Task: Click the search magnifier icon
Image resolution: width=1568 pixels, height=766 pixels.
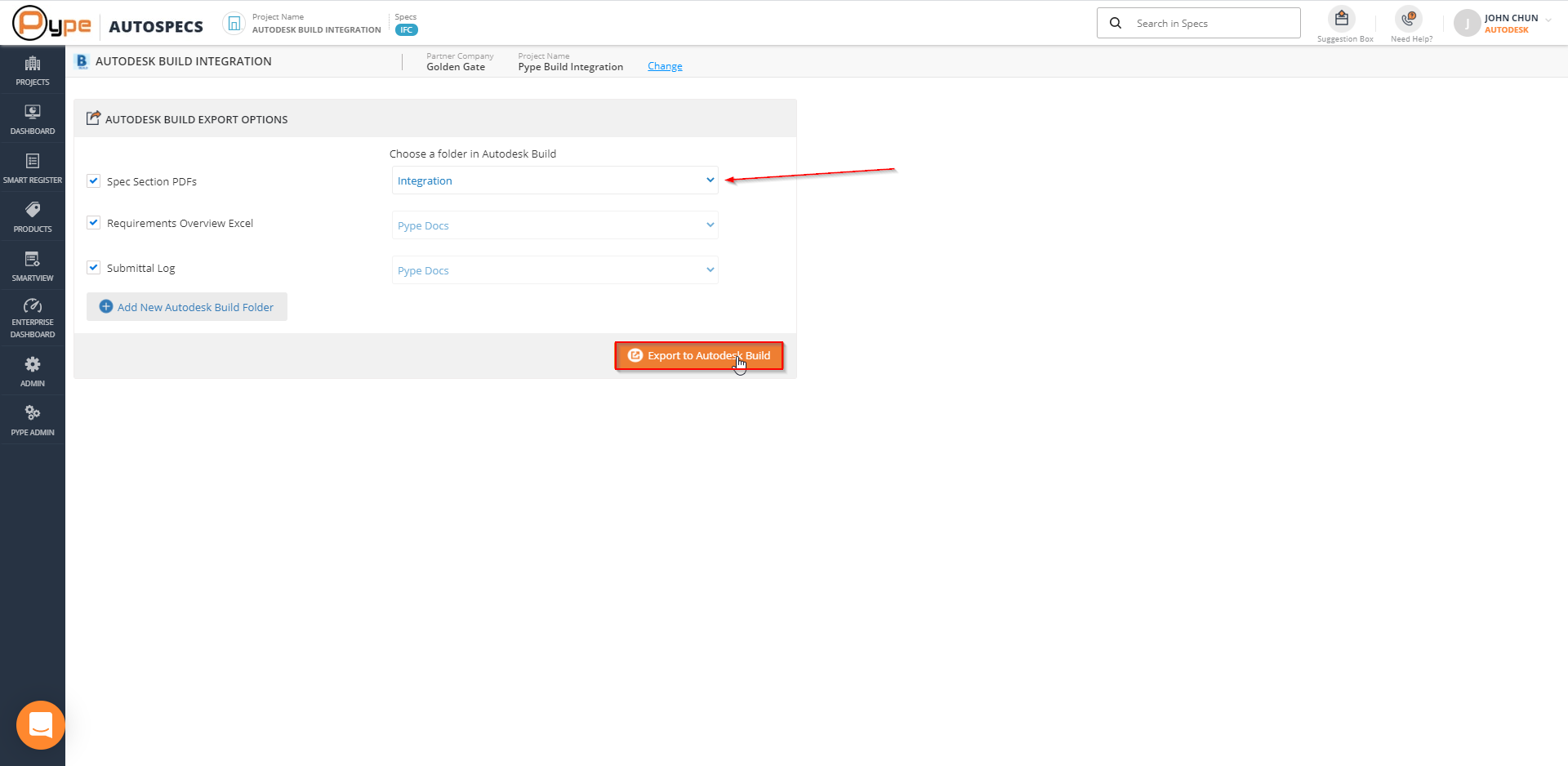Action: pyautogui.click(x=1116, y=23)
